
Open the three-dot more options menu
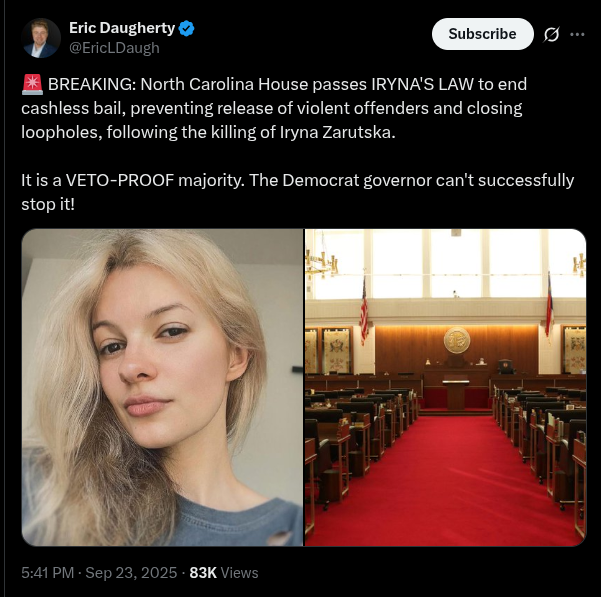click(x=577, y=34)
